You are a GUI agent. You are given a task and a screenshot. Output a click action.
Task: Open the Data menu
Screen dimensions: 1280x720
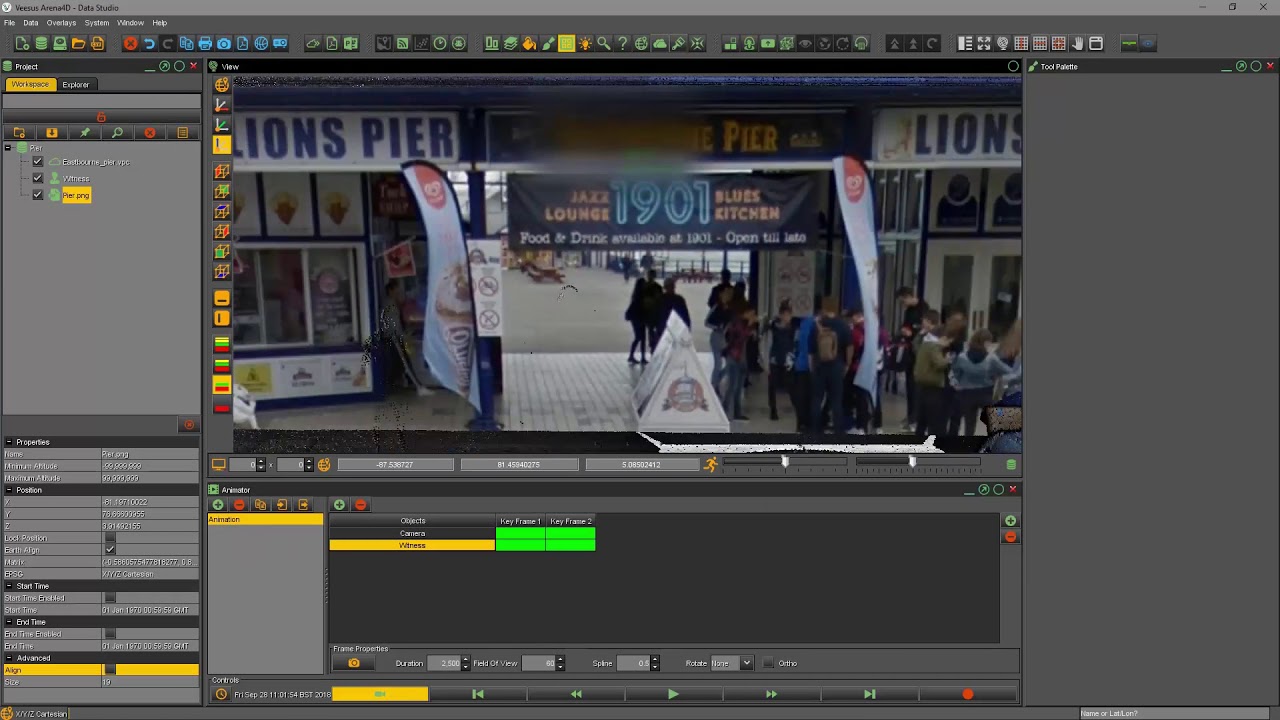point(31,22)
